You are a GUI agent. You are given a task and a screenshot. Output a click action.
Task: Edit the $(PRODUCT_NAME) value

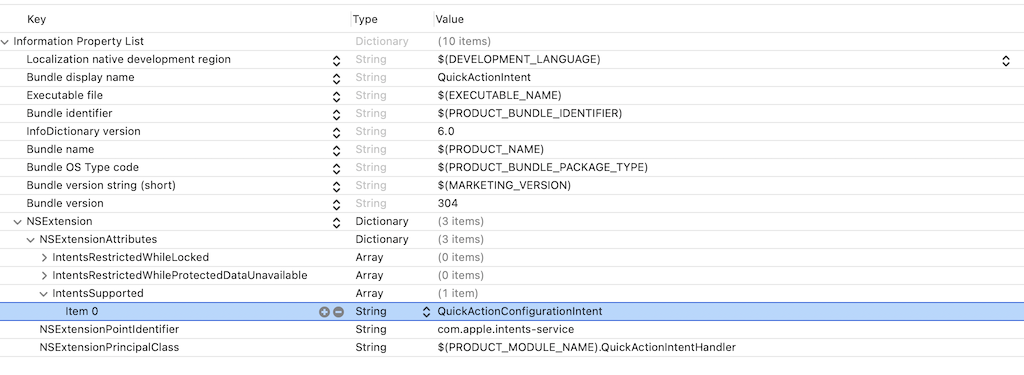tap(490, 149)
